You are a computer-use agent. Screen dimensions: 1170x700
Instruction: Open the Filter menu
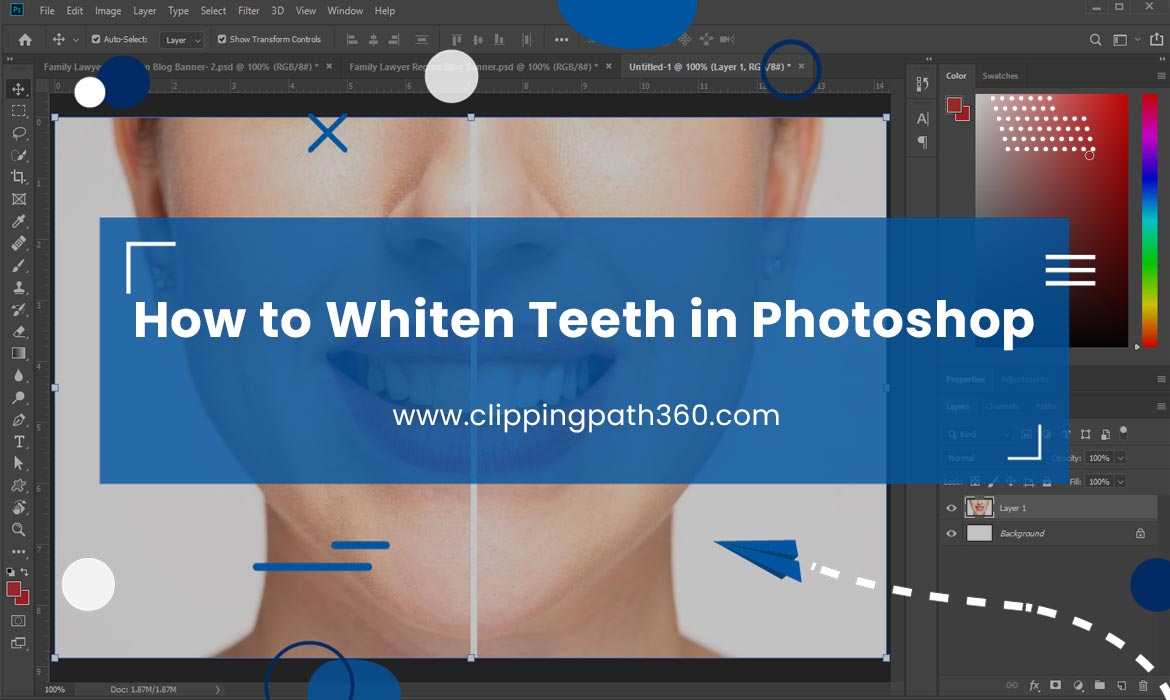248,10
